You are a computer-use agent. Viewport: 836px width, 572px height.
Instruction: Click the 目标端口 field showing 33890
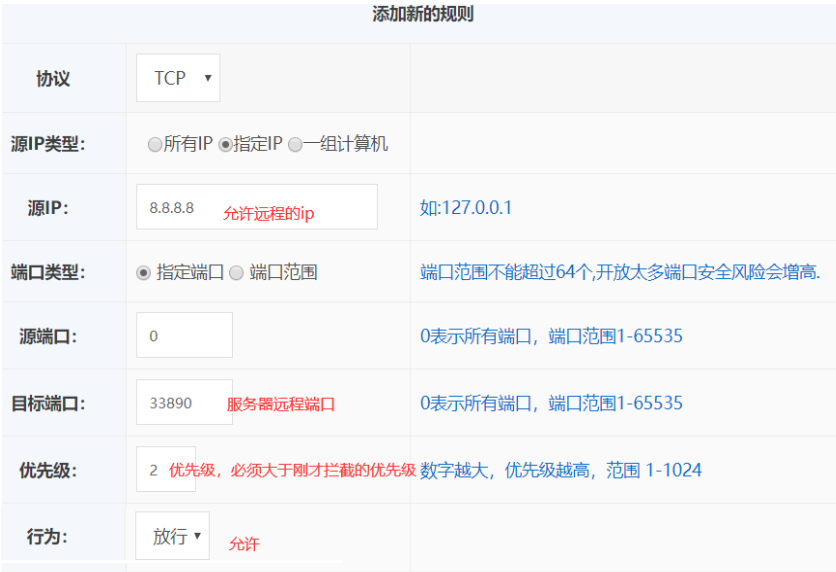coord(184,403)
